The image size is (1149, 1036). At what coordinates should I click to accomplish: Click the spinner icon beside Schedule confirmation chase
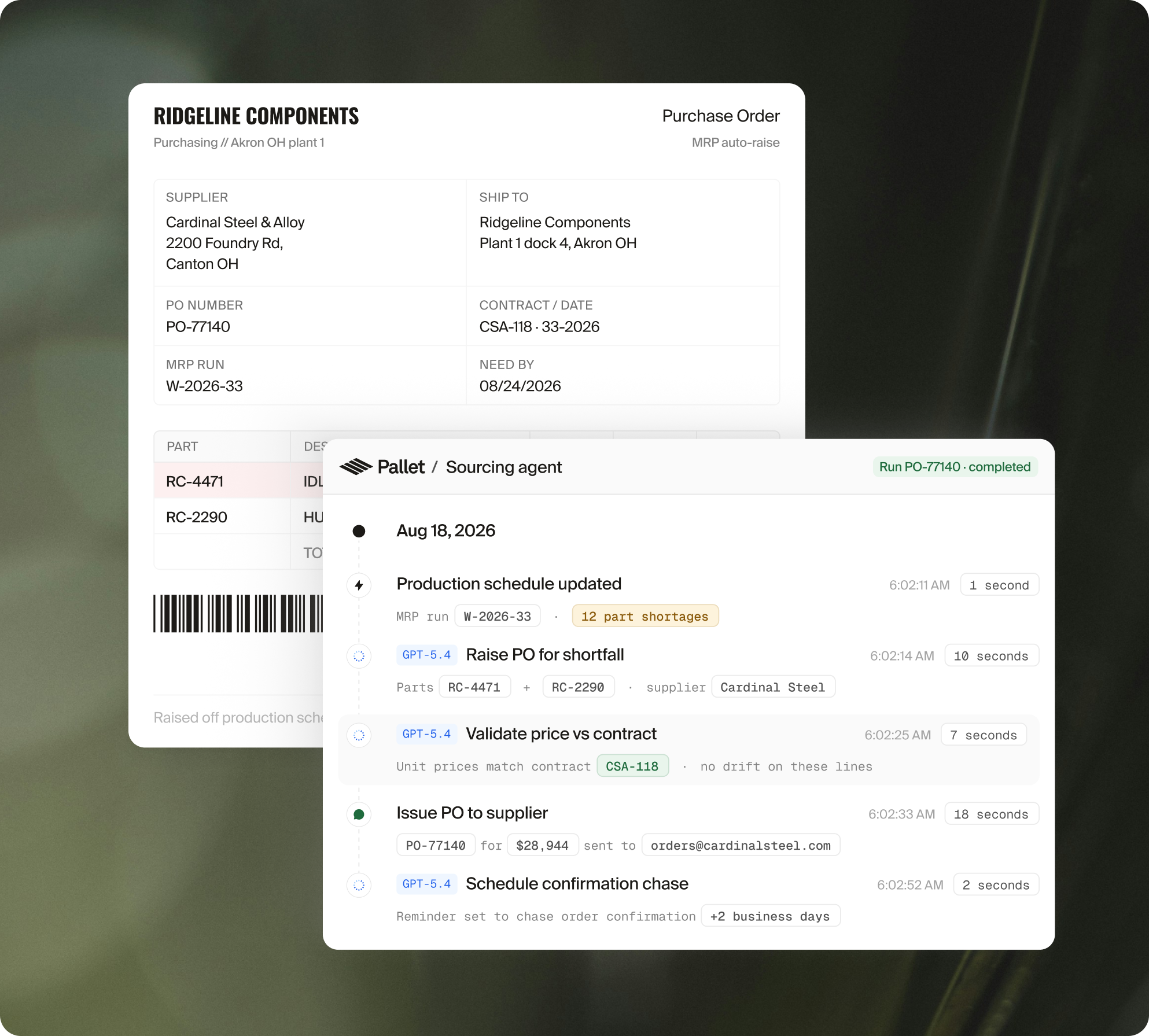(359, 885)
